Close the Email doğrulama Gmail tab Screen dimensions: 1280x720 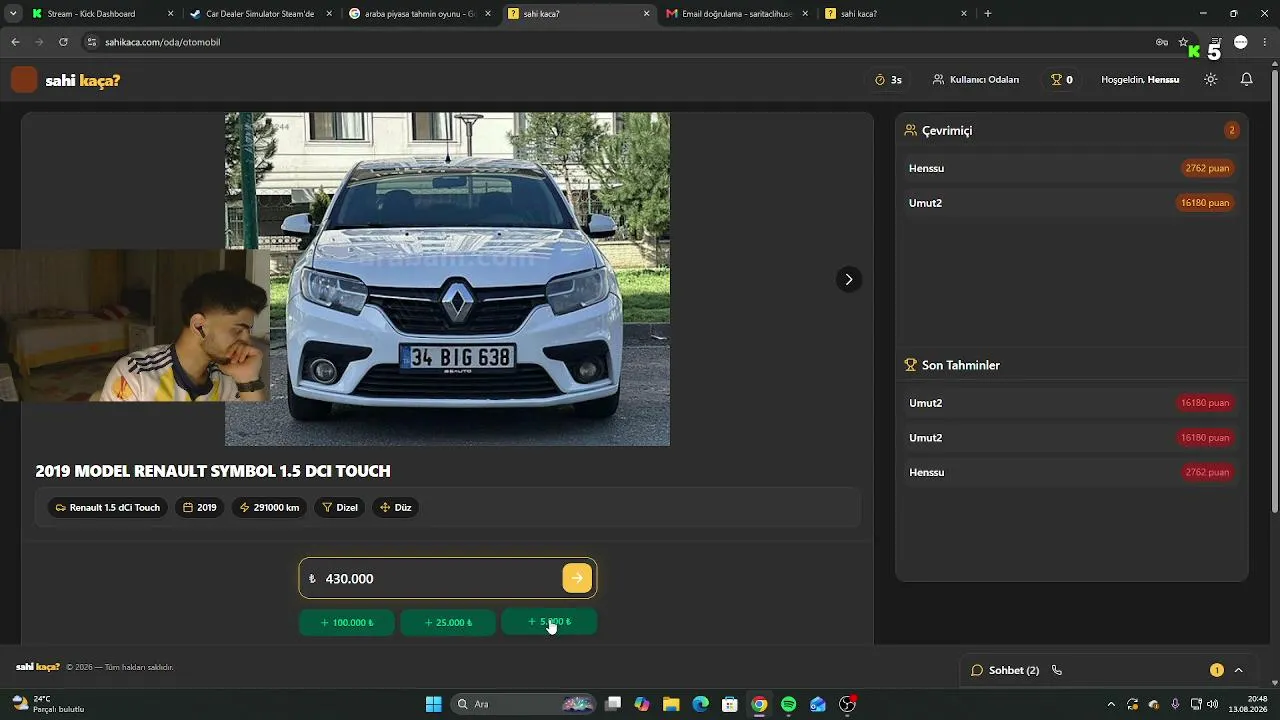[x=805, y=14]
